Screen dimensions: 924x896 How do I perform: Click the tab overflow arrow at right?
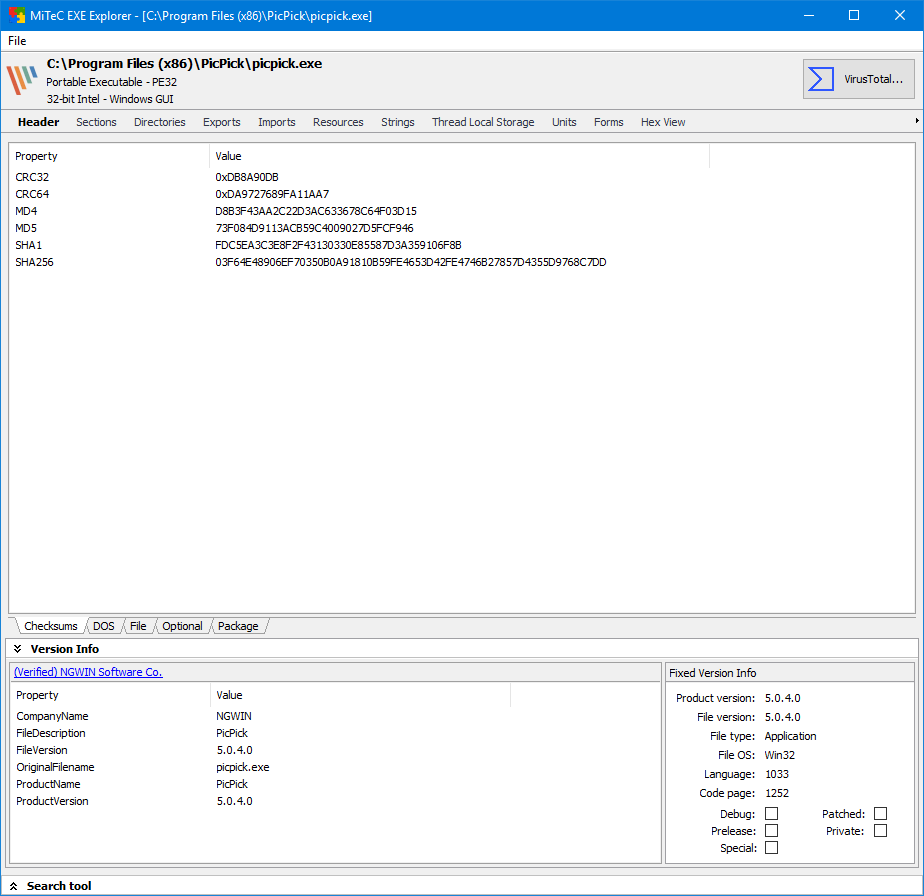pos(917,121)
